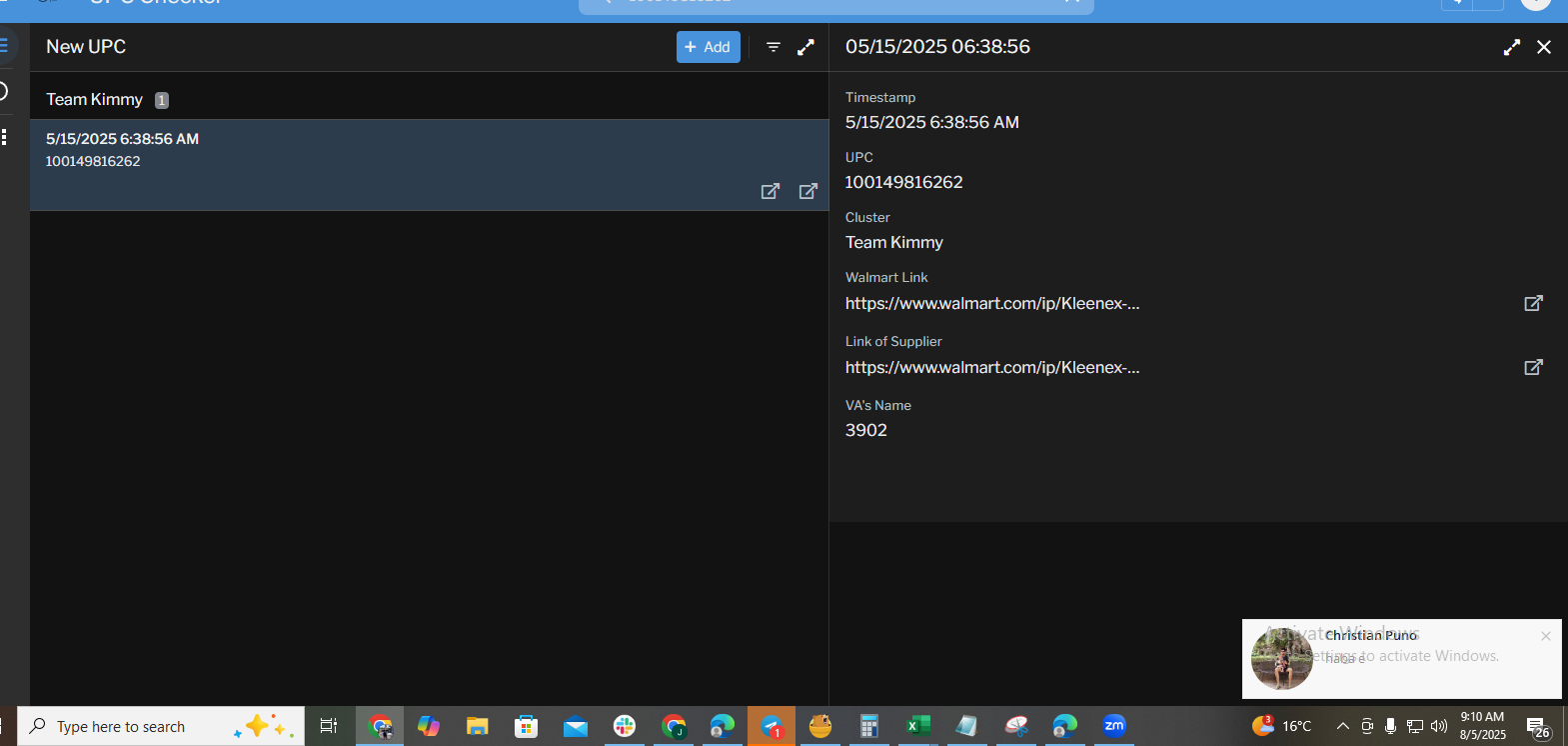Screen dimensions: 1568x746
Task: Click the first open-link icon on the list row
Action: (x=770, y=191)
